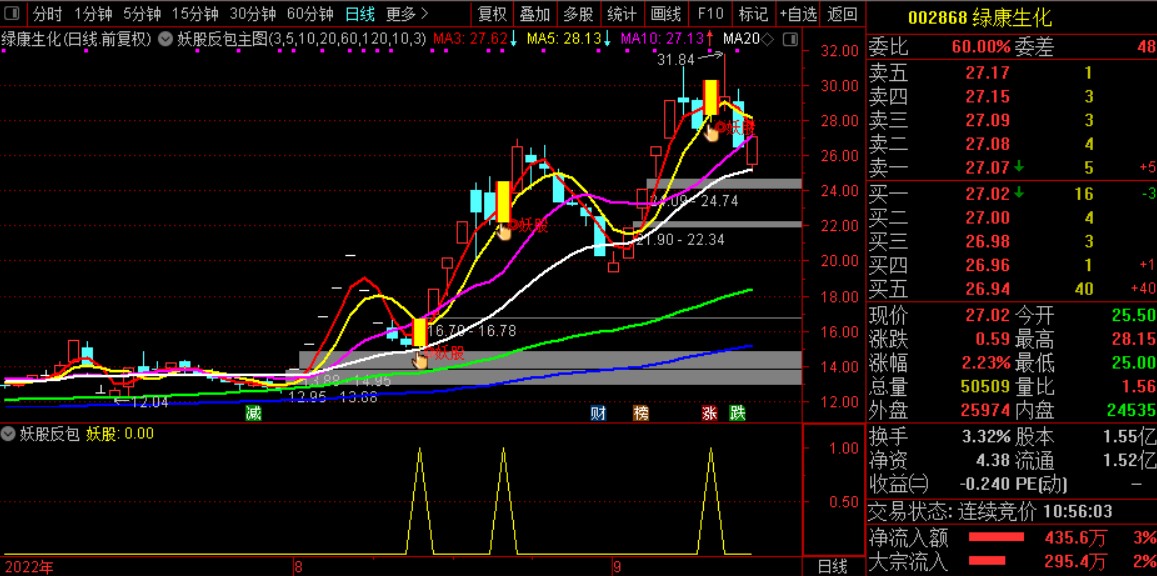Click the 日线 label at bottom-right corner
Screen dimensions: 1157x576
pyautogui.click(x=832, y=566)
